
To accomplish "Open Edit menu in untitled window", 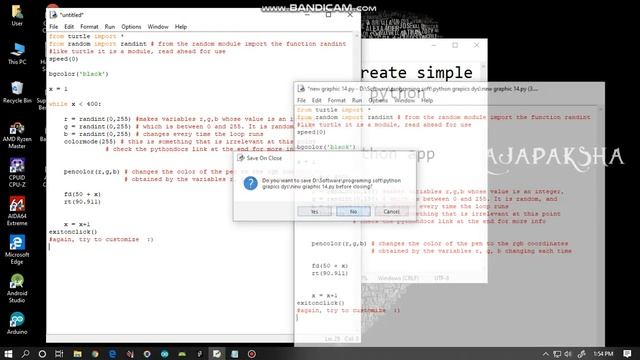I will [69, 27].
